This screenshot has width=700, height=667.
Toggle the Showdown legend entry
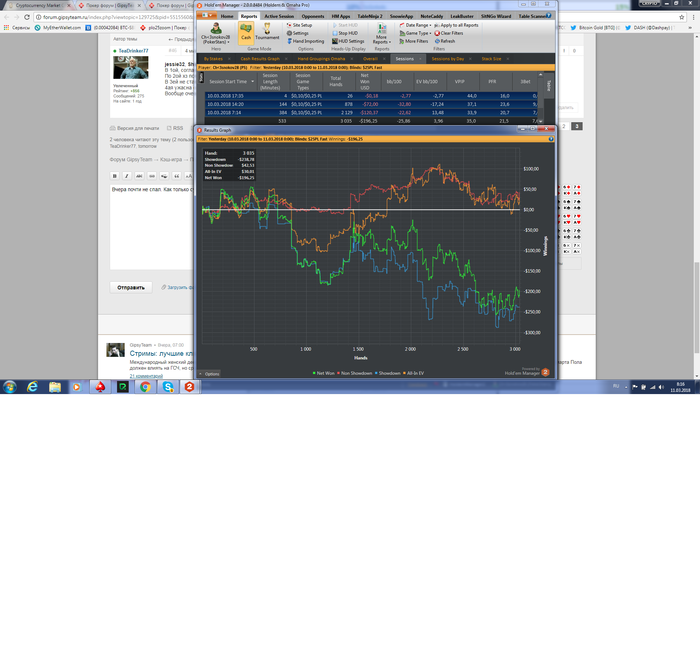tap(388, 373)
